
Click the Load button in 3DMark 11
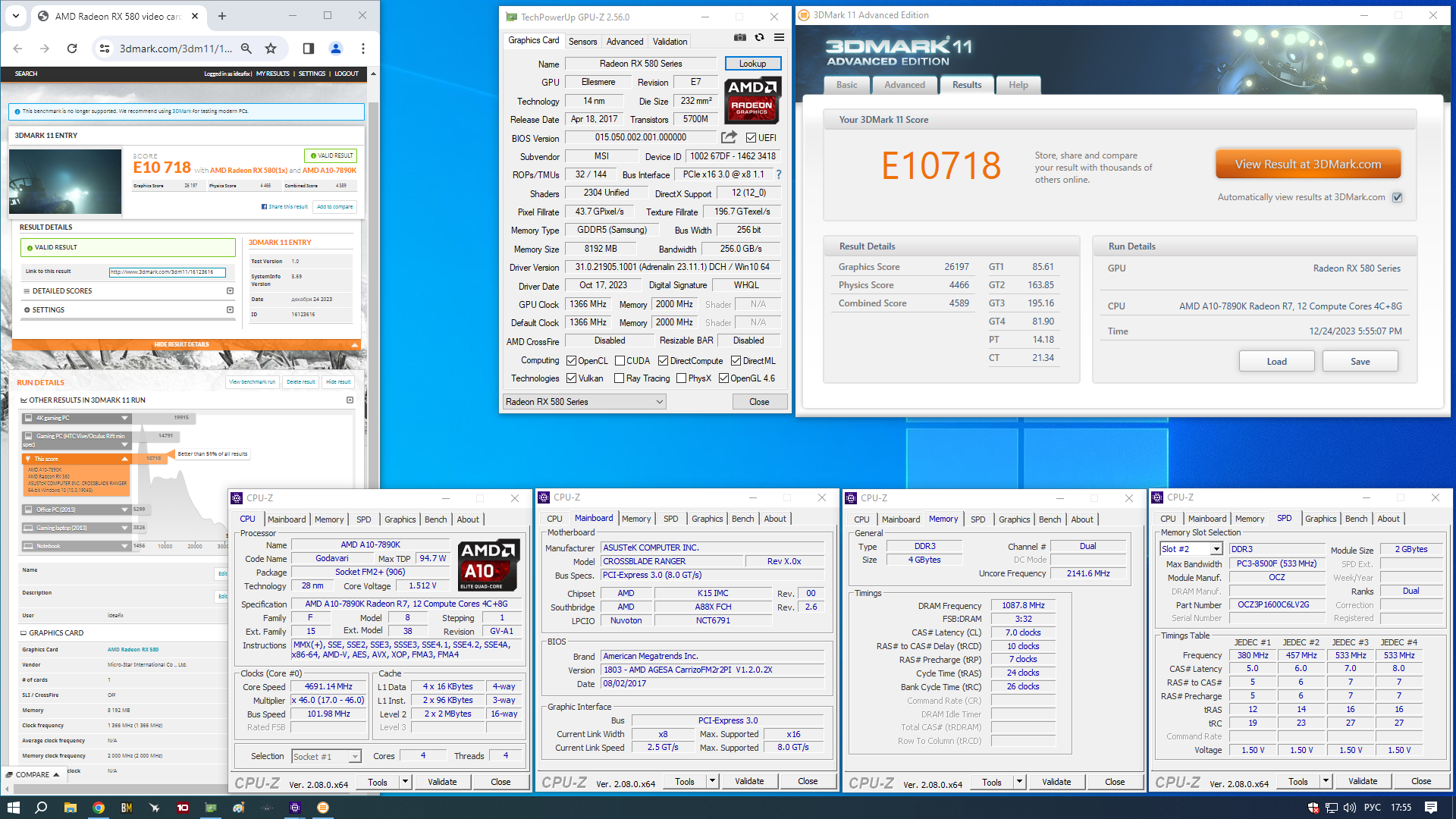pyautogui.click(x=1276, y=362)
